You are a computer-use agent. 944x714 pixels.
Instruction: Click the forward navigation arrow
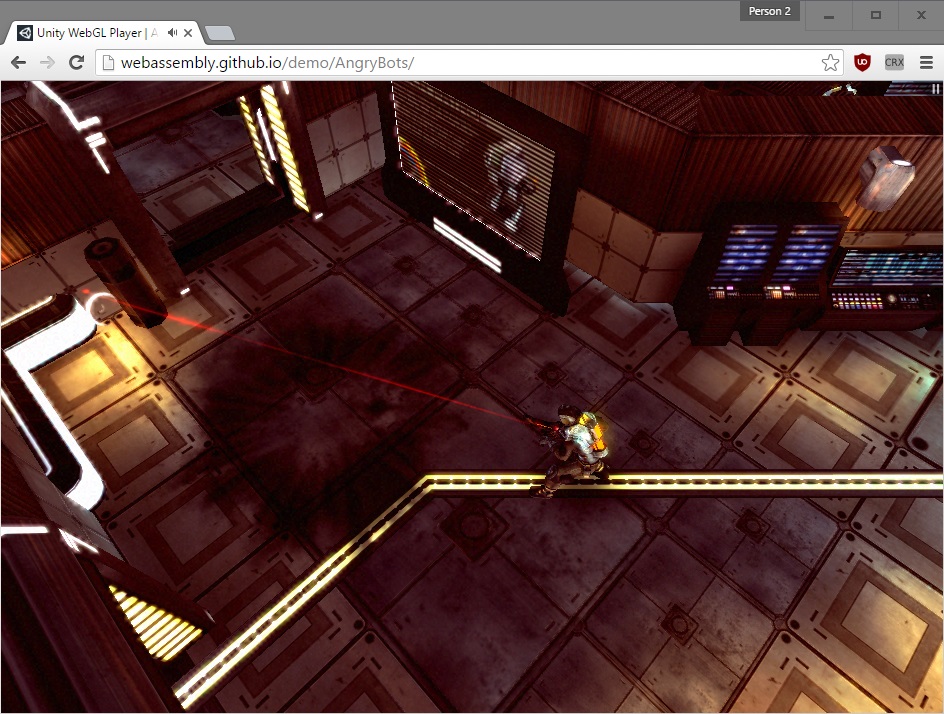(47, 63)
